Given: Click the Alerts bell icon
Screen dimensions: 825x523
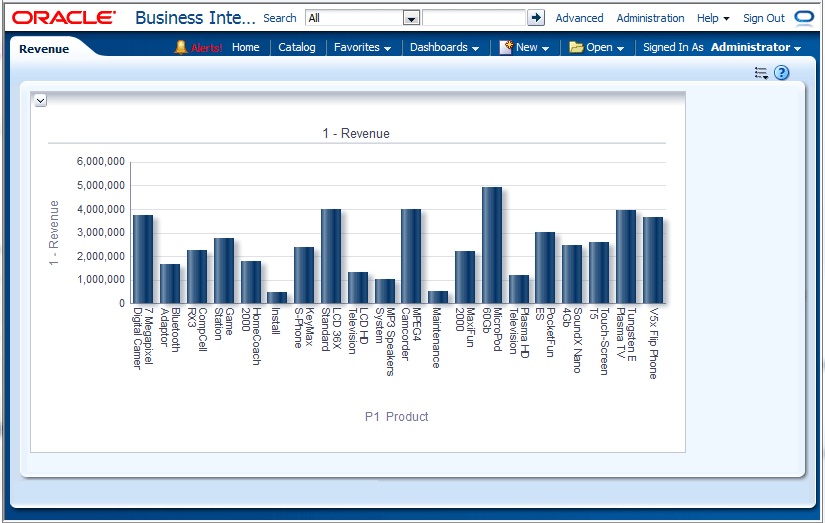Looking at the screenshot, I should pos(181,47).
